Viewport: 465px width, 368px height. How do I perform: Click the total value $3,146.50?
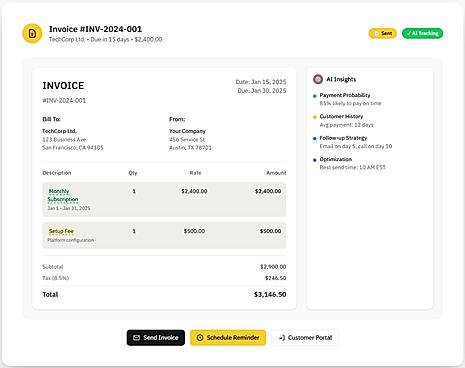click(x=270, y=294)
